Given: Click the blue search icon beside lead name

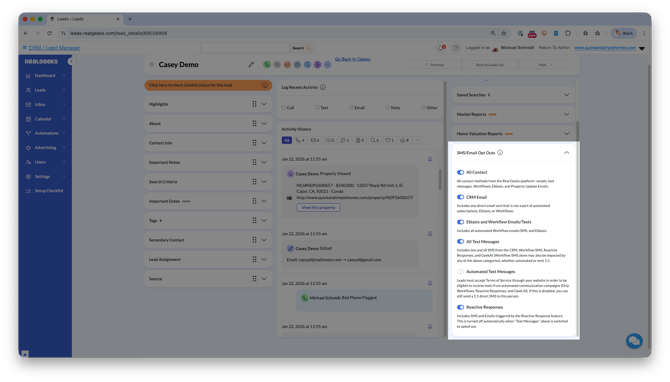Looking at the screenshot, I should (x=307, y=65).
